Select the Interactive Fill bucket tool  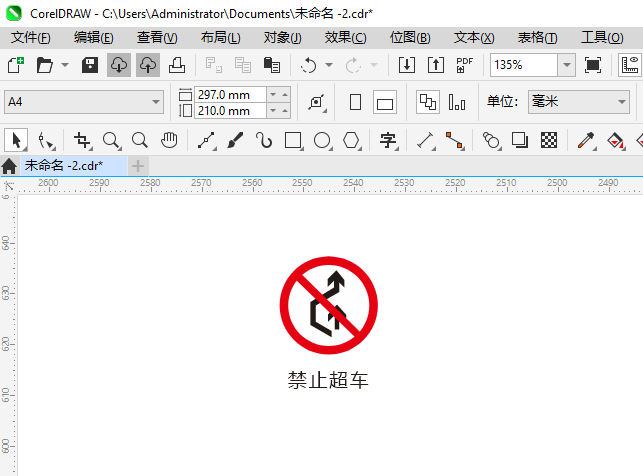pyautogui.click(x=615, y=141)
